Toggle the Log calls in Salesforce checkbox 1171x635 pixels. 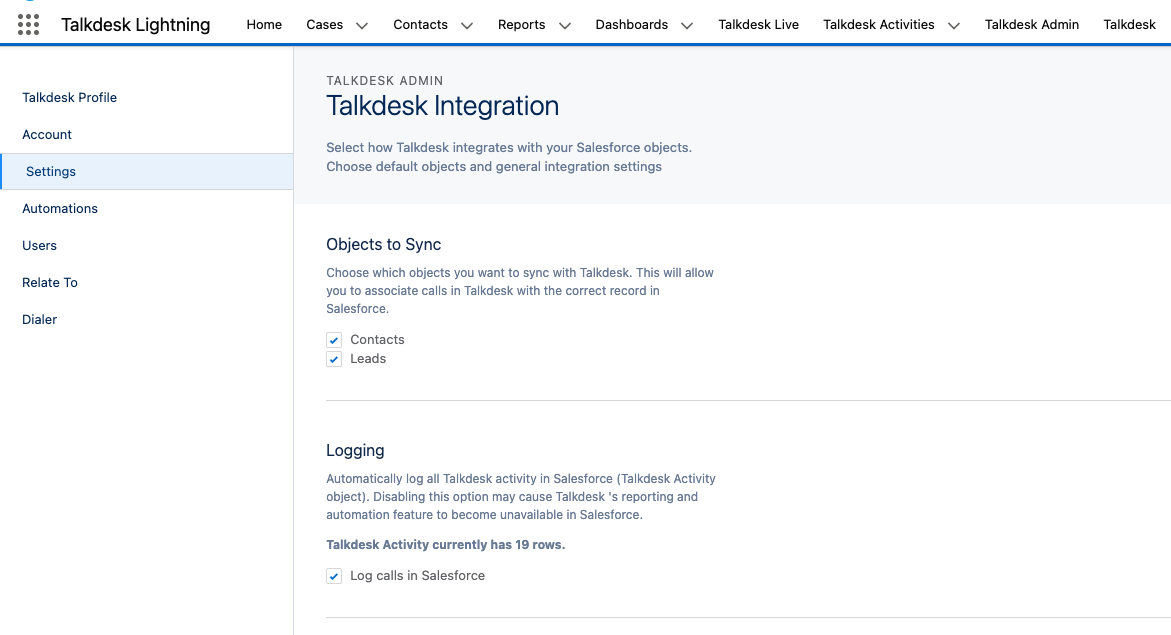coord(334,576)
